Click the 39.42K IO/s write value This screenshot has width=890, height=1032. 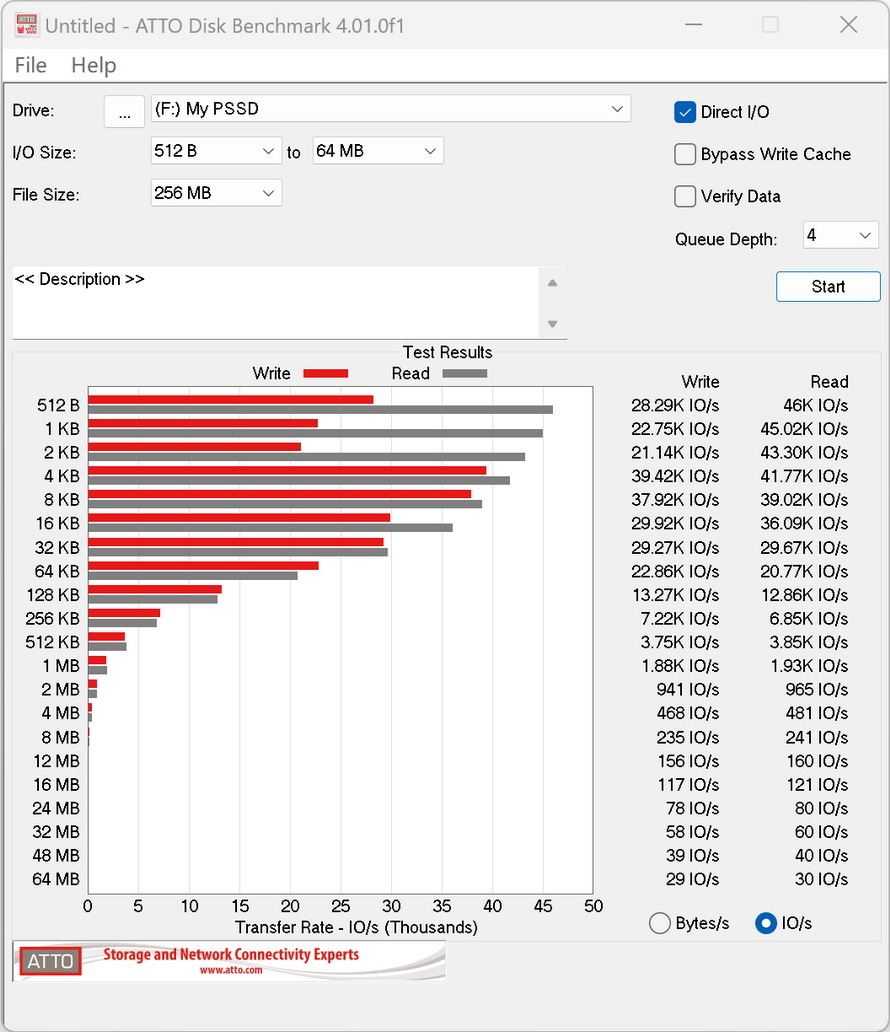click(675, 476)
